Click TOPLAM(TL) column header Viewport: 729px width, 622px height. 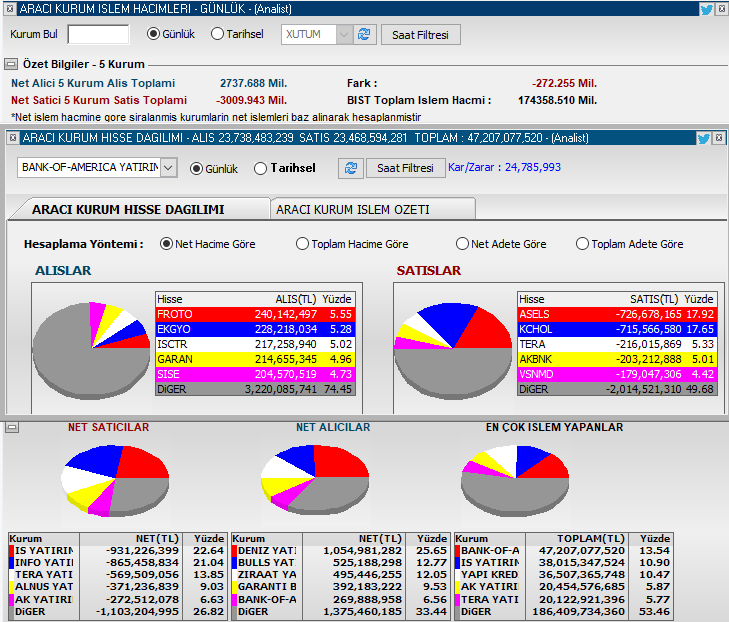click(x=591, y=539)
